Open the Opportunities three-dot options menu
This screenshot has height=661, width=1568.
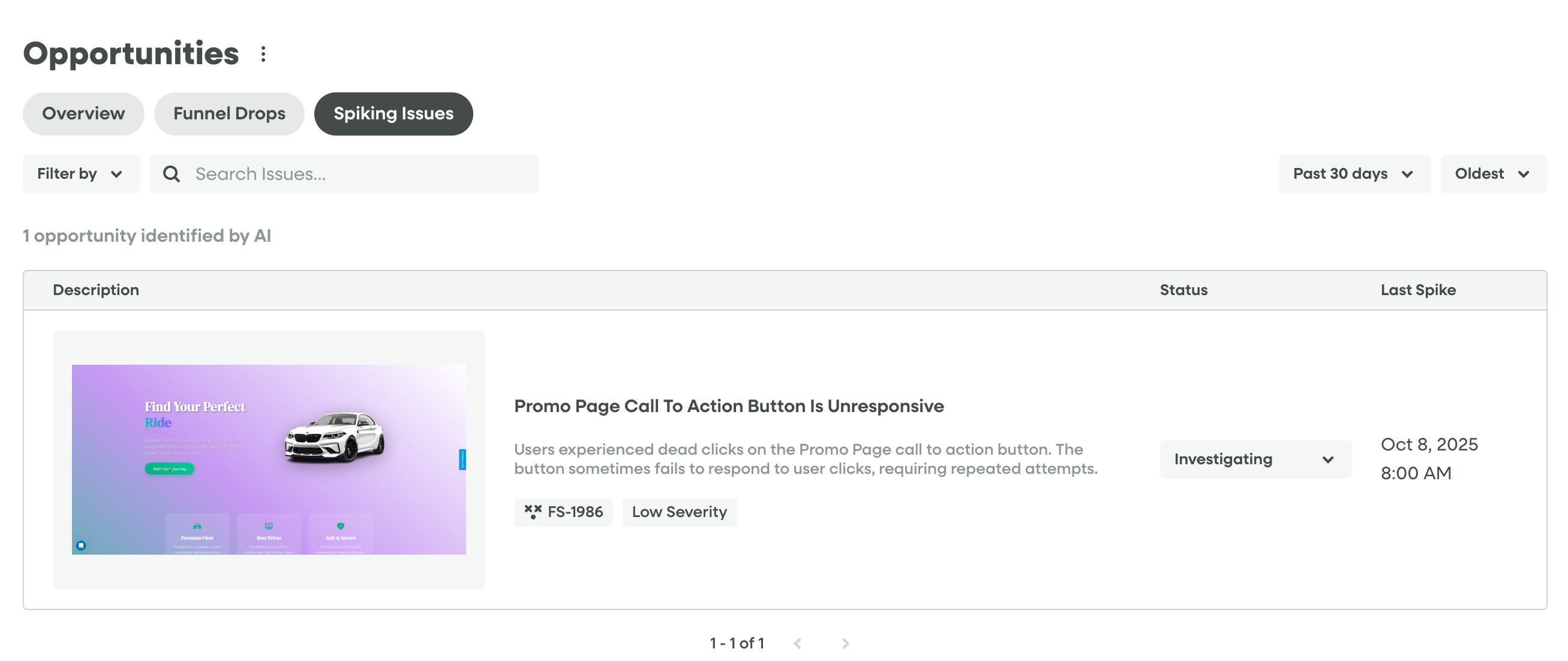(263, 54)
